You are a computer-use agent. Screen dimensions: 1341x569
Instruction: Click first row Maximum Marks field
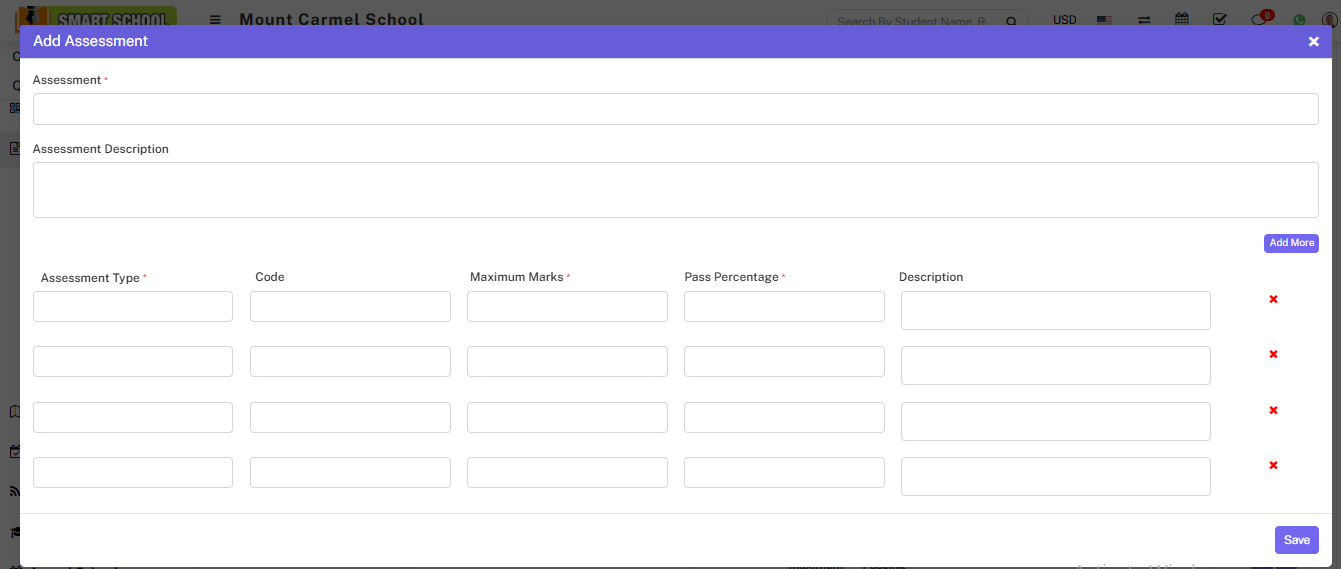(x=567, y=306)
